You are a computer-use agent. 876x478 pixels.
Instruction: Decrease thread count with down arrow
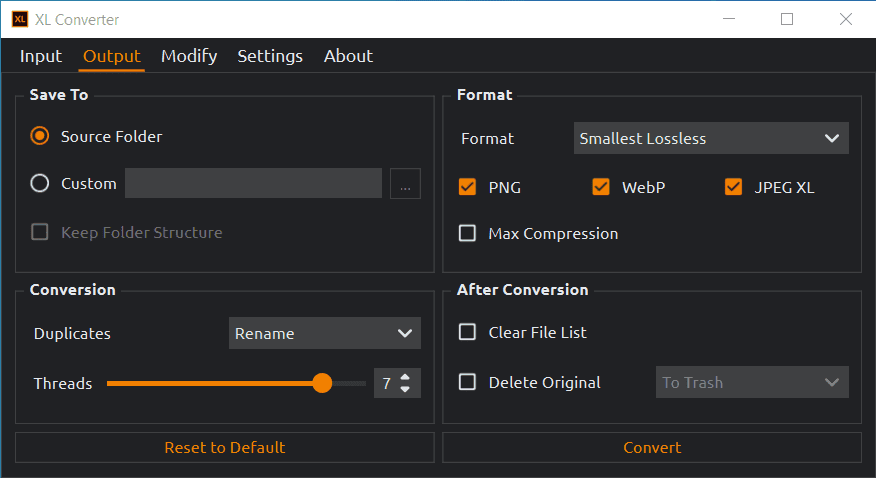click(405, 389)
